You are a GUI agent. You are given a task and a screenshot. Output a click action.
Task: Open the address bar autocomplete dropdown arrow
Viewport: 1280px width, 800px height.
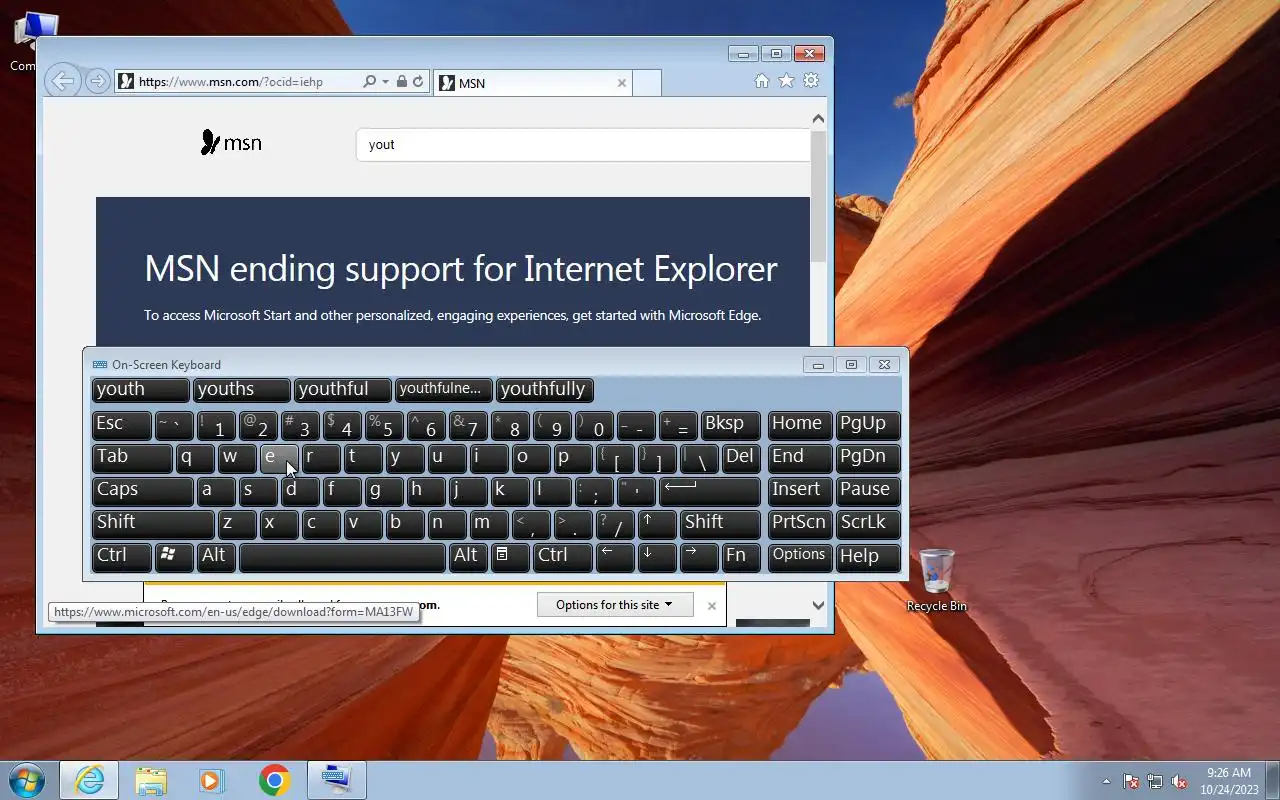tap(385, 81)
